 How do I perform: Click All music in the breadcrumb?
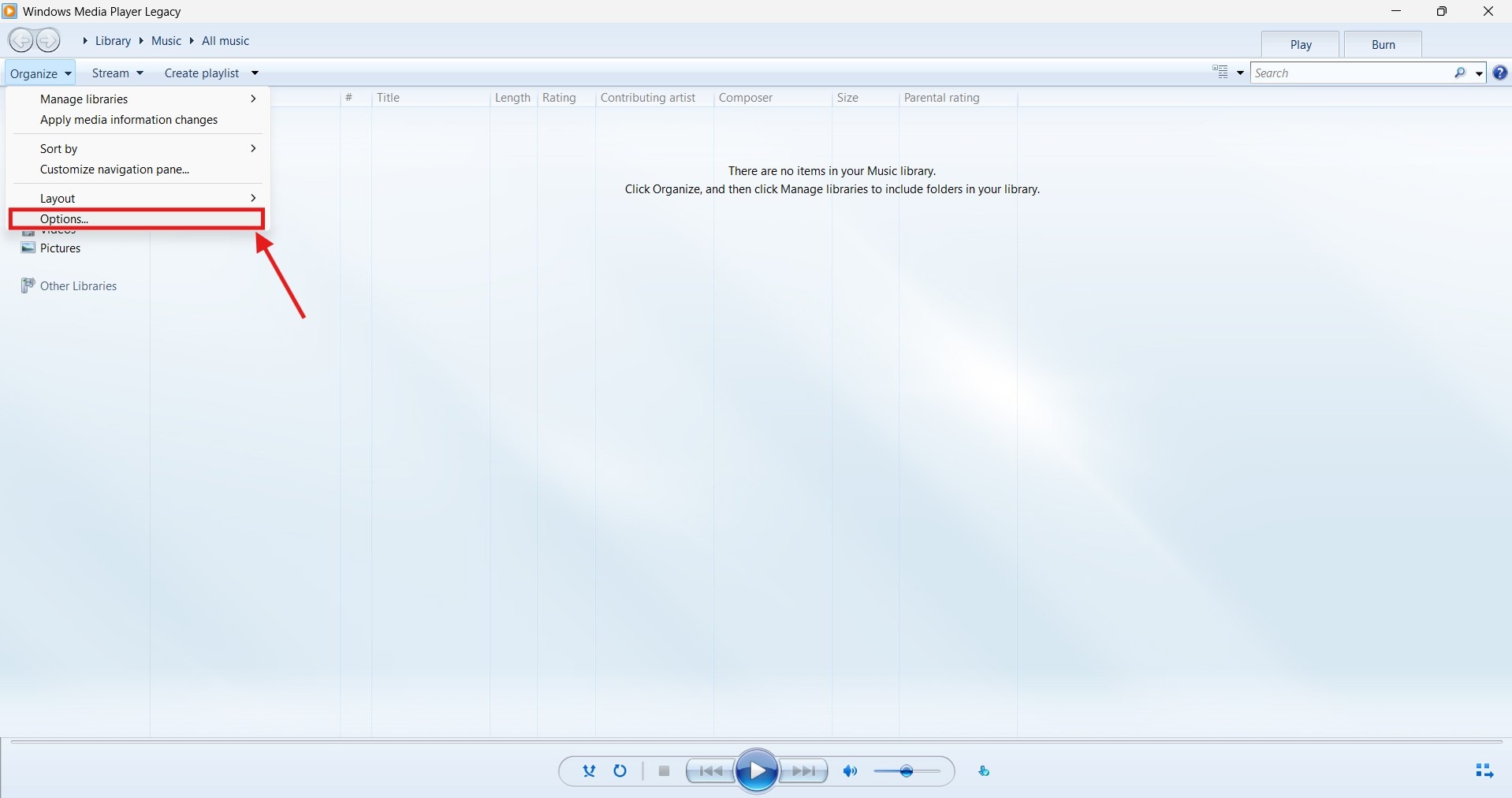point(225,40)
